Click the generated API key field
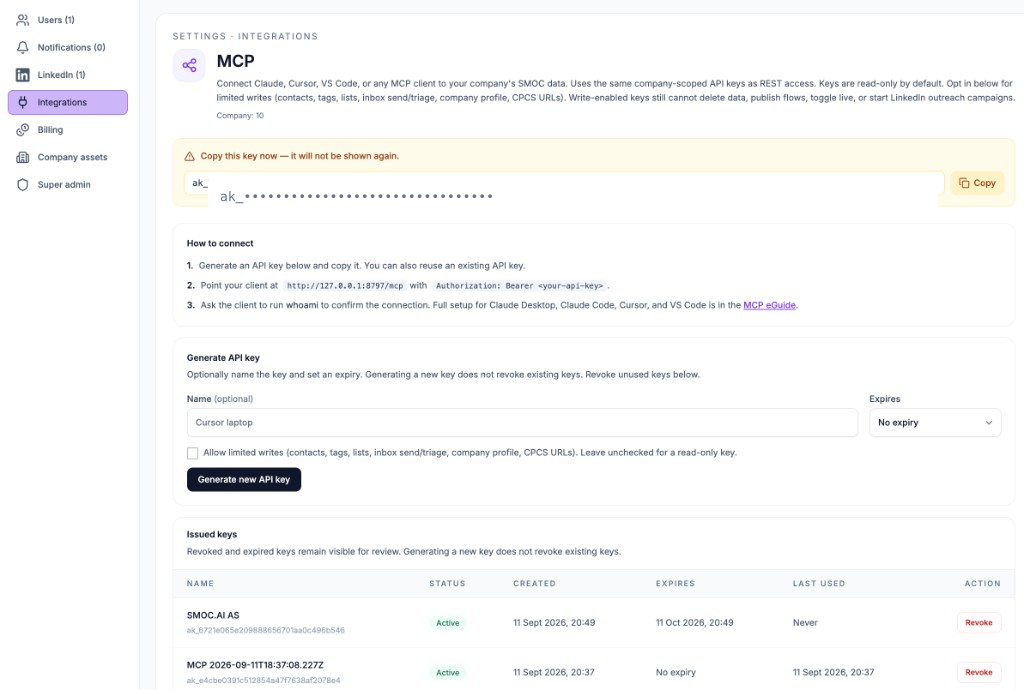Image resolution: width=1024 pixels, height=690 pixels. [564, 183]
